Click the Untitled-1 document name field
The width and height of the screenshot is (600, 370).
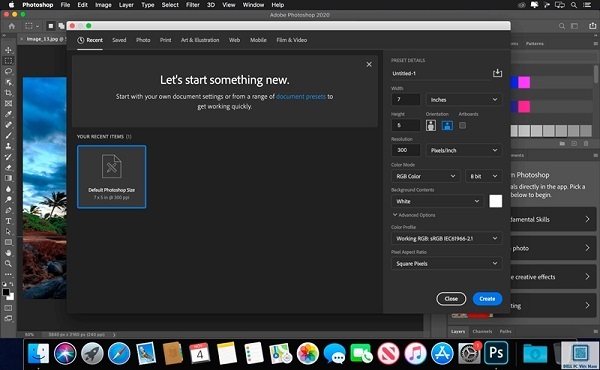tap(441, 73)
